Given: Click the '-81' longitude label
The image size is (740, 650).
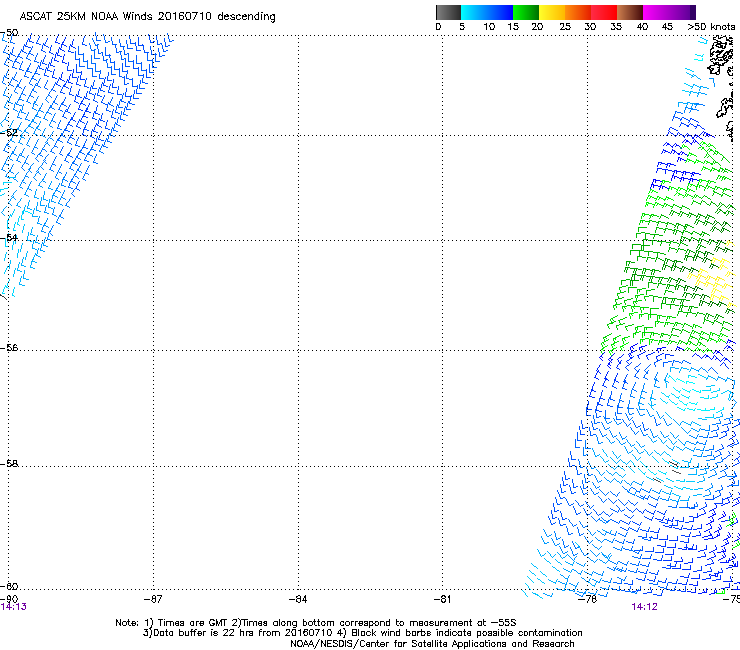Looking at the screenshot, I should 442,599.
